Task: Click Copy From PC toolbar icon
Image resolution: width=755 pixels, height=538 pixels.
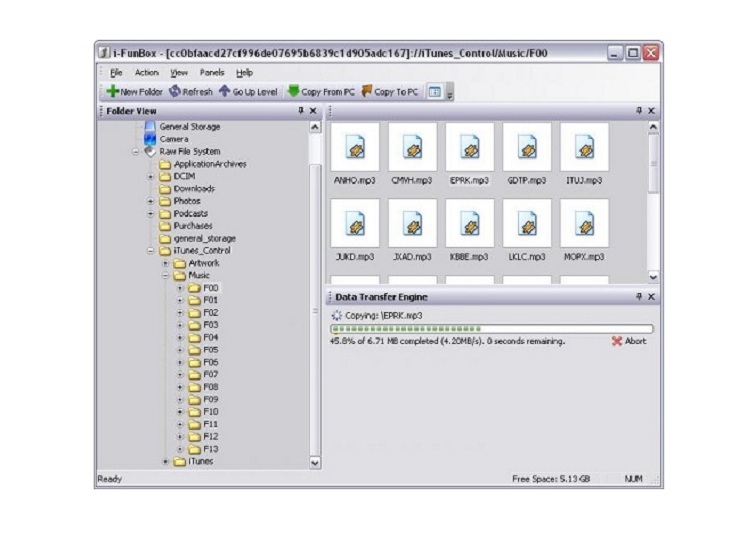Action: coord(293,92)
